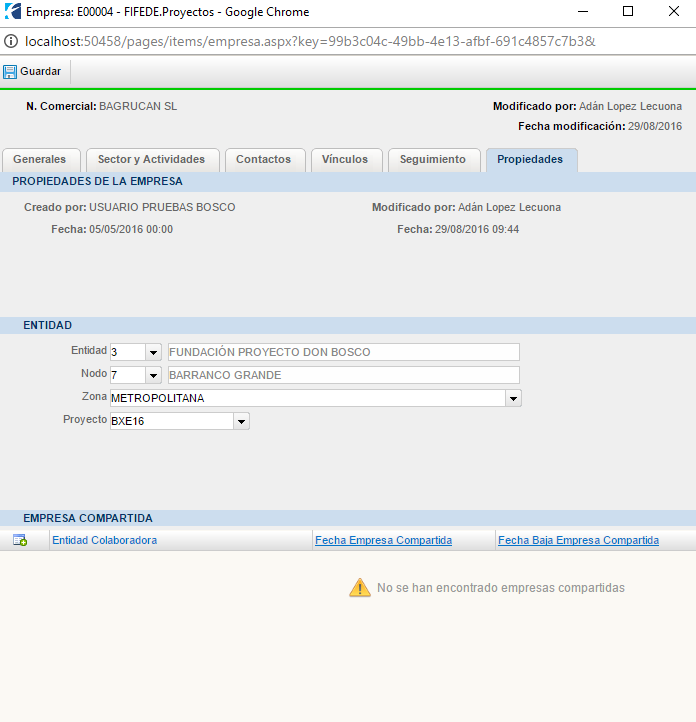Open the Seguimiento tab
The width and height of the screenshot is (696, 722).
tap(434, 160)
